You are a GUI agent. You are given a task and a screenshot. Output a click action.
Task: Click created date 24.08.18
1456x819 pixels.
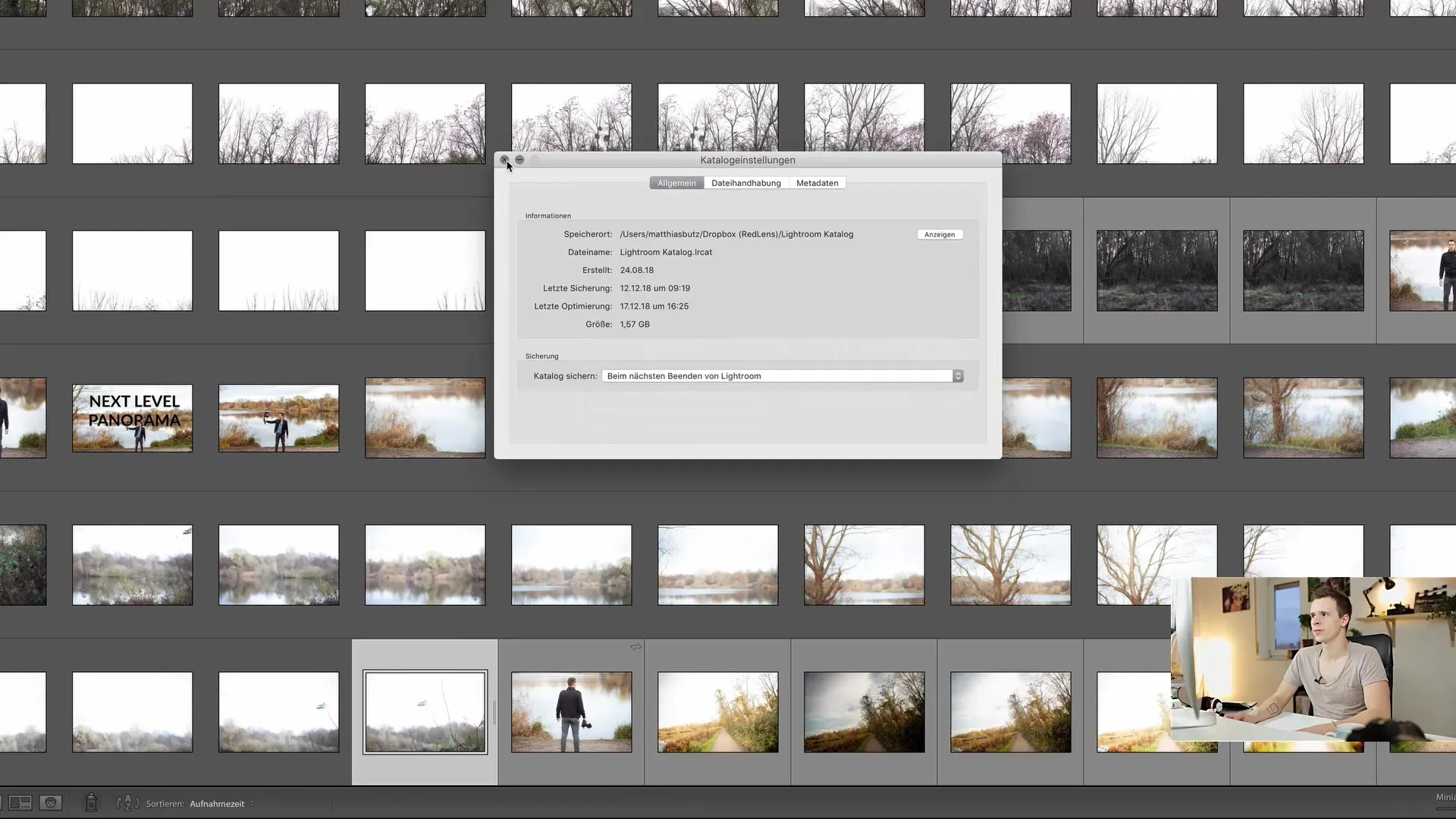[x=636, y=271]
